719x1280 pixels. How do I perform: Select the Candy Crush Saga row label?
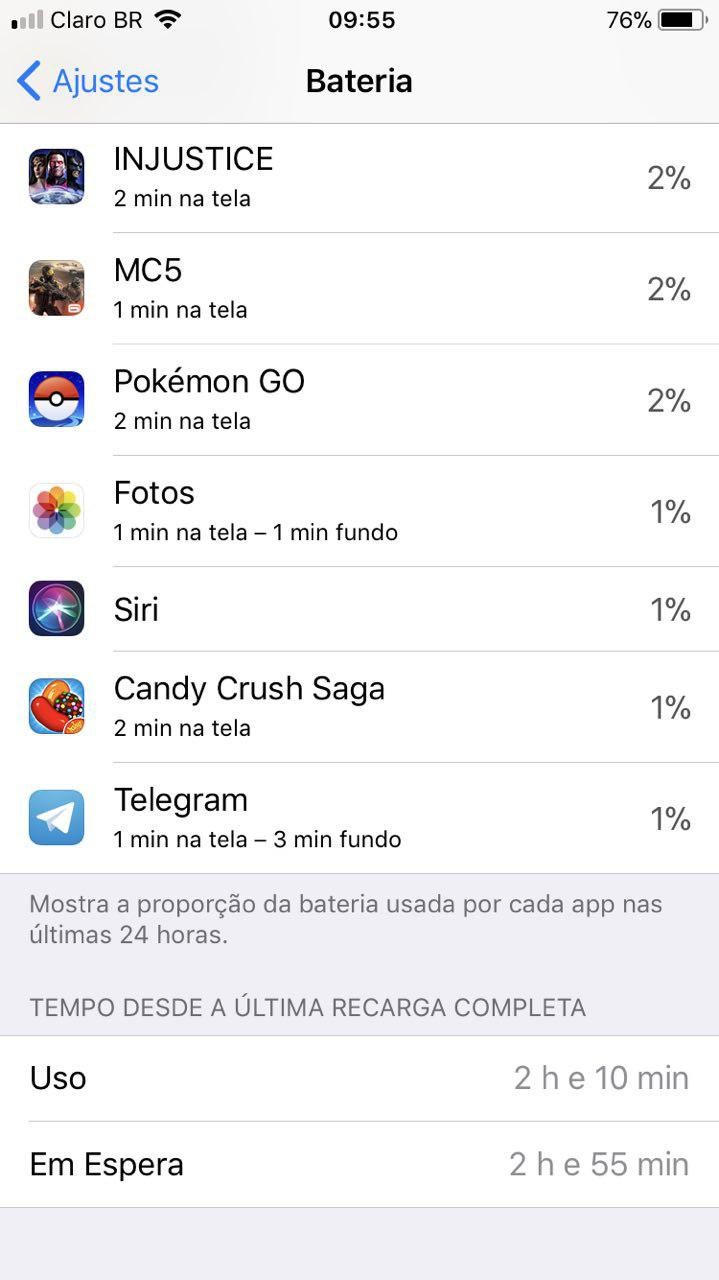pos(249,689)
